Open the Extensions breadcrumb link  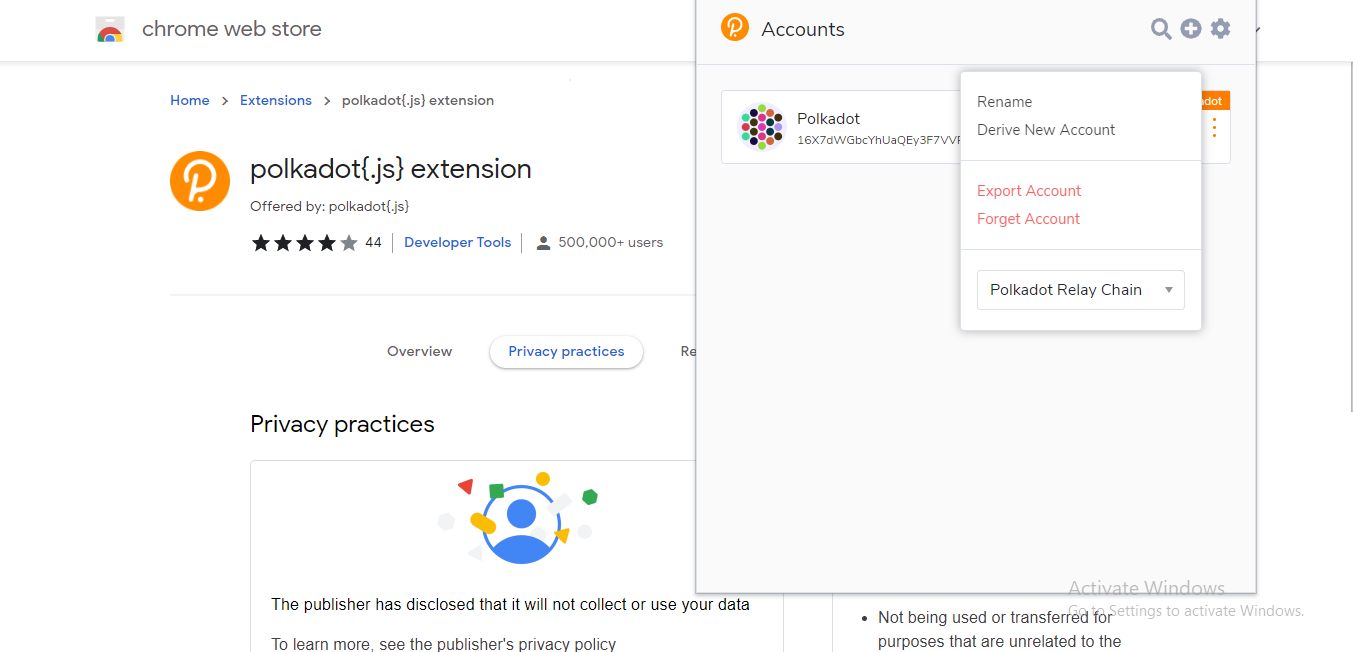tap(276, 101)
